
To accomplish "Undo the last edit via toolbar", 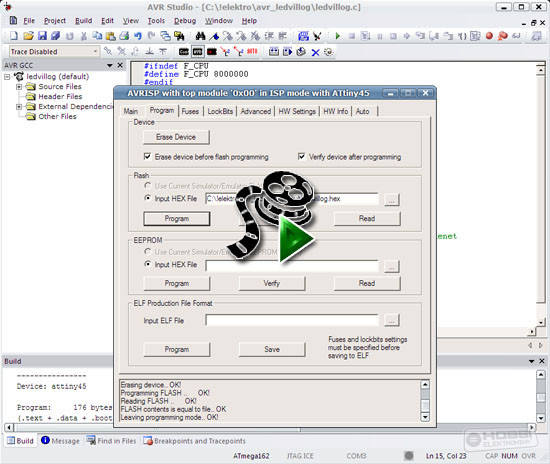I will click(x=138, y=35).
